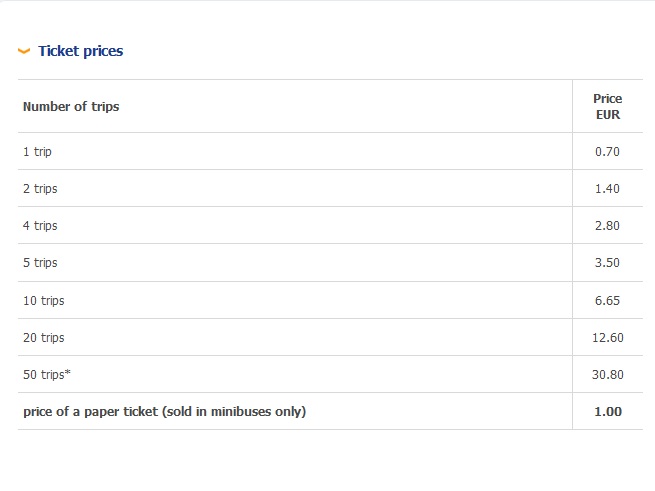
Task: Select the 1 trip row label
Action: tap(37, 152)
